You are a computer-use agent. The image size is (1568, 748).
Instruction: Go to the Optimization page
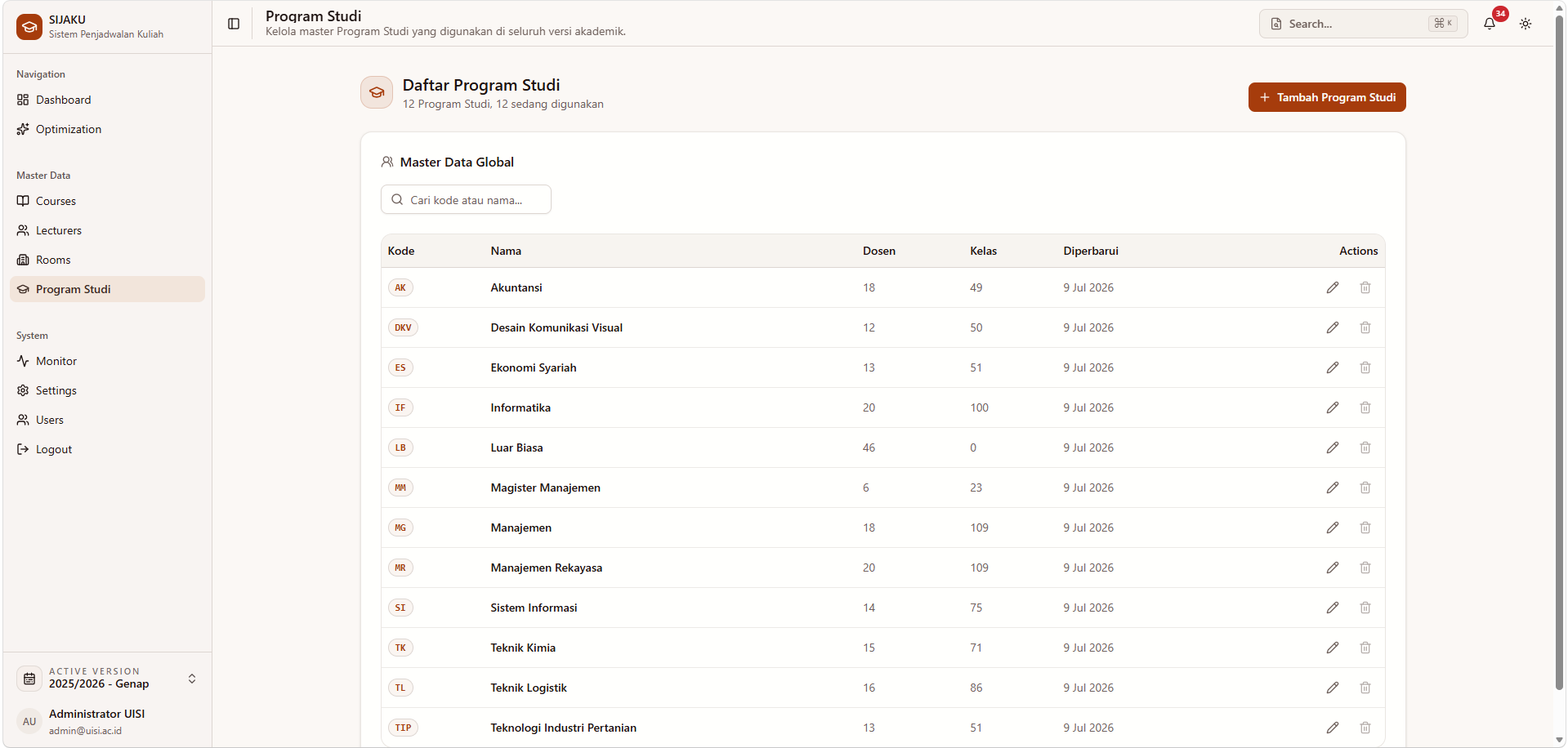click(x=107, y=129)
